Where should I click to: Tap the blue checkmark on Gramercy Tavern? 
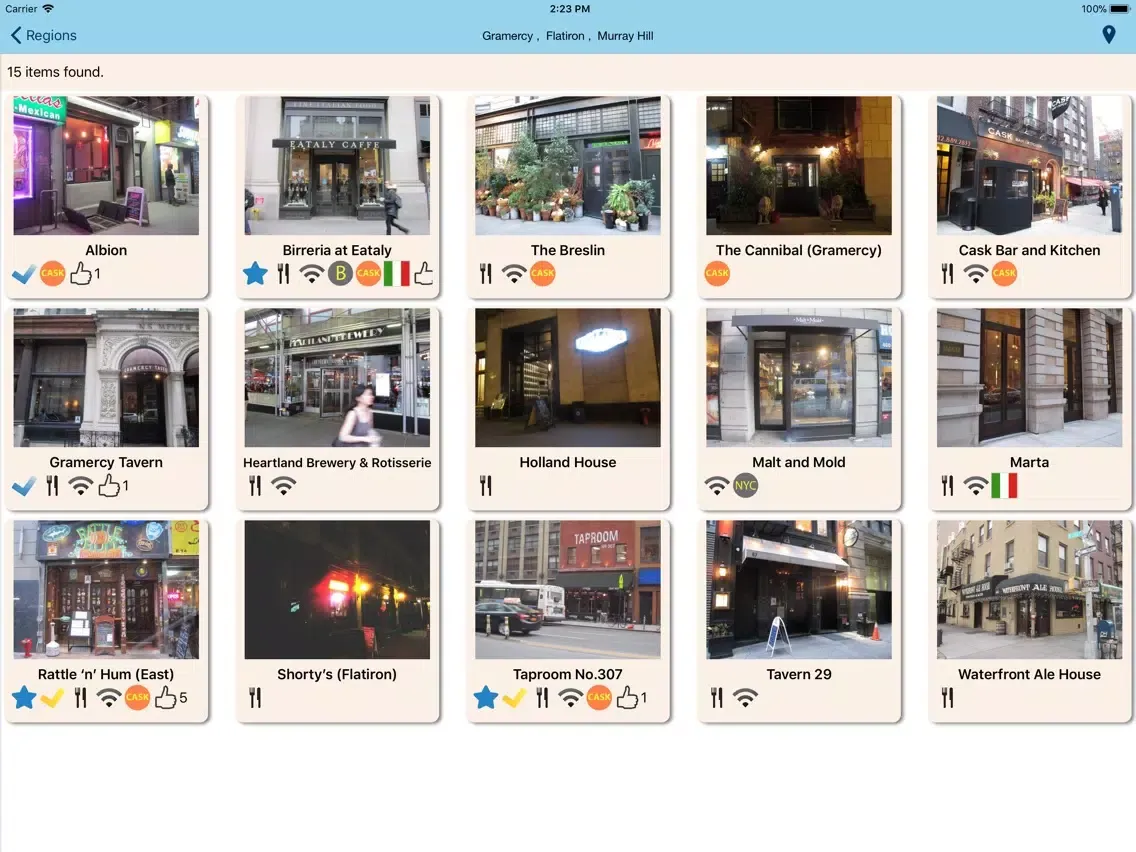click(x=23, y=486)
